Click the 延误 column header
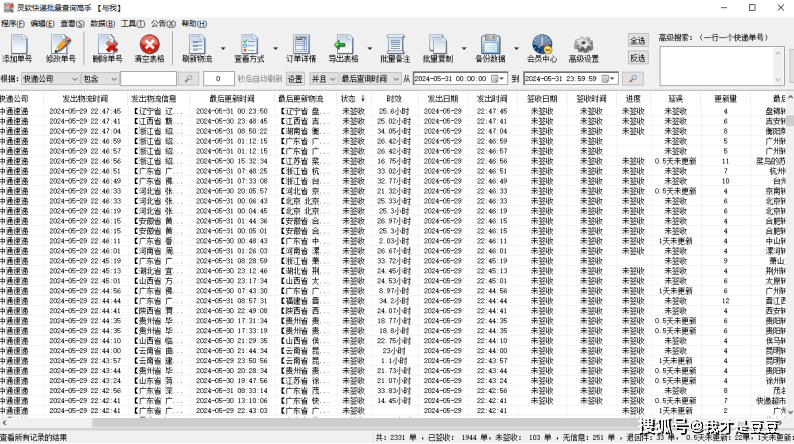 (676, 99)
